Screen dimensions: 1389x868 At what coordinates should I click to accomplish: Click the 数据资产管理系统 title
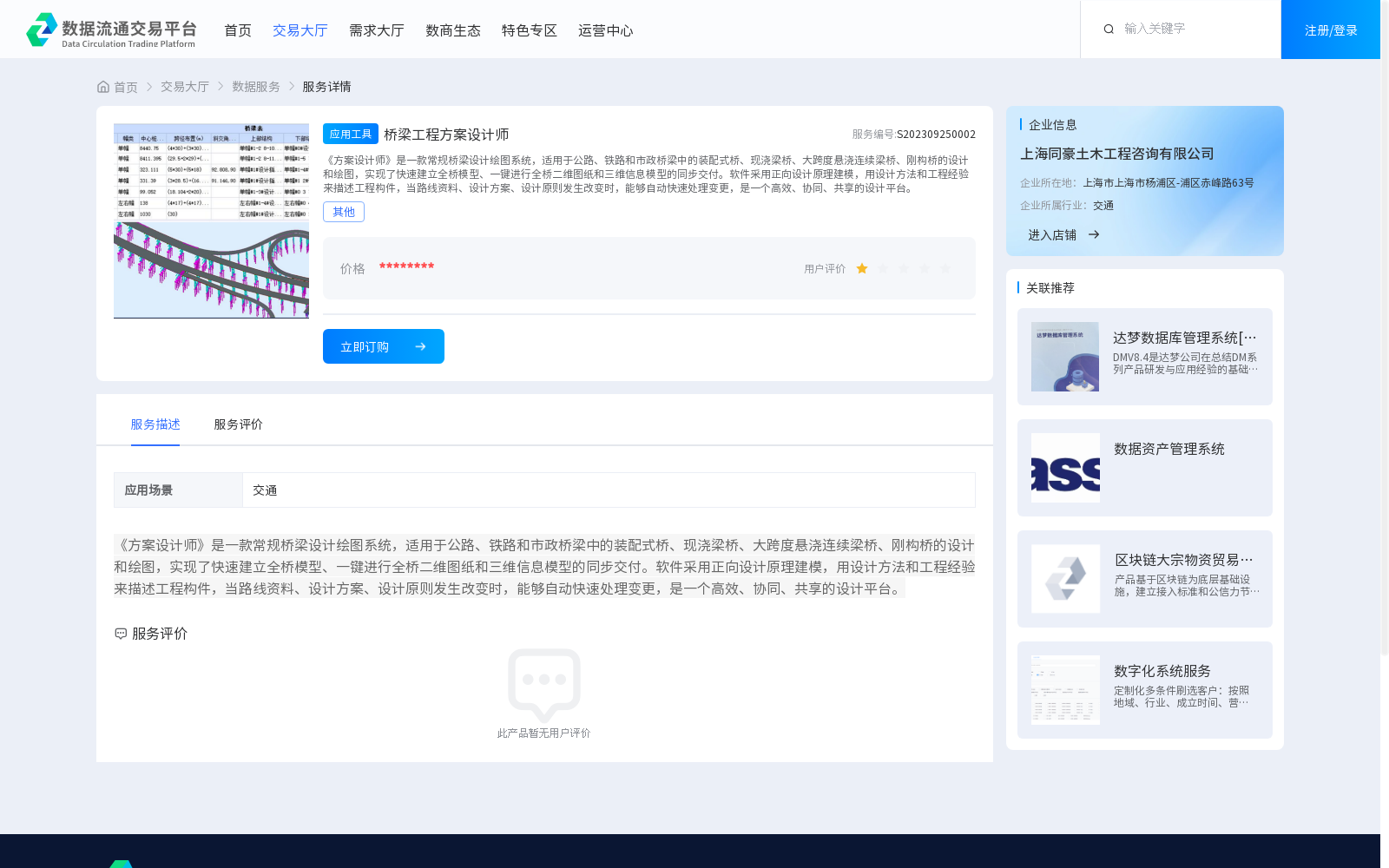click(1169, 449)
